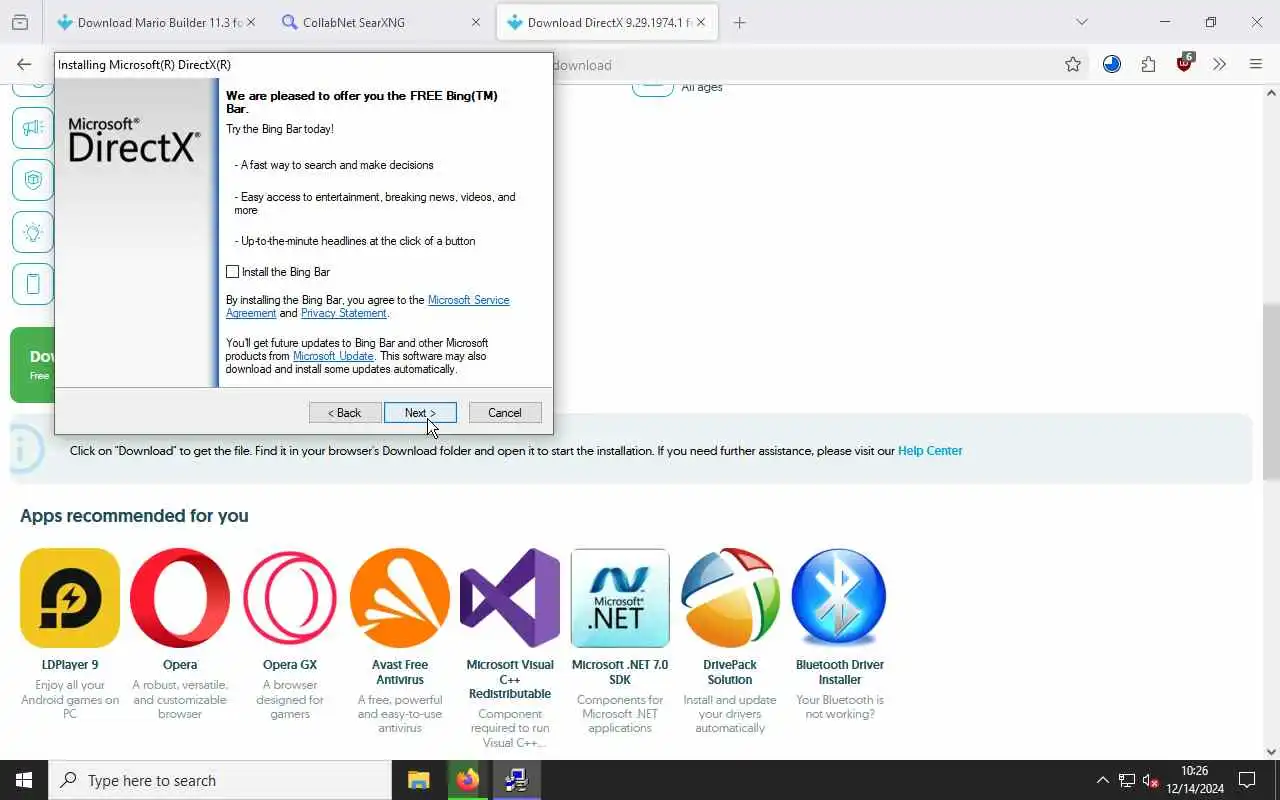Open the DrivePack Solution icon
The image size is (1280, 800).
pyautogui.click(x=730, y=598)
